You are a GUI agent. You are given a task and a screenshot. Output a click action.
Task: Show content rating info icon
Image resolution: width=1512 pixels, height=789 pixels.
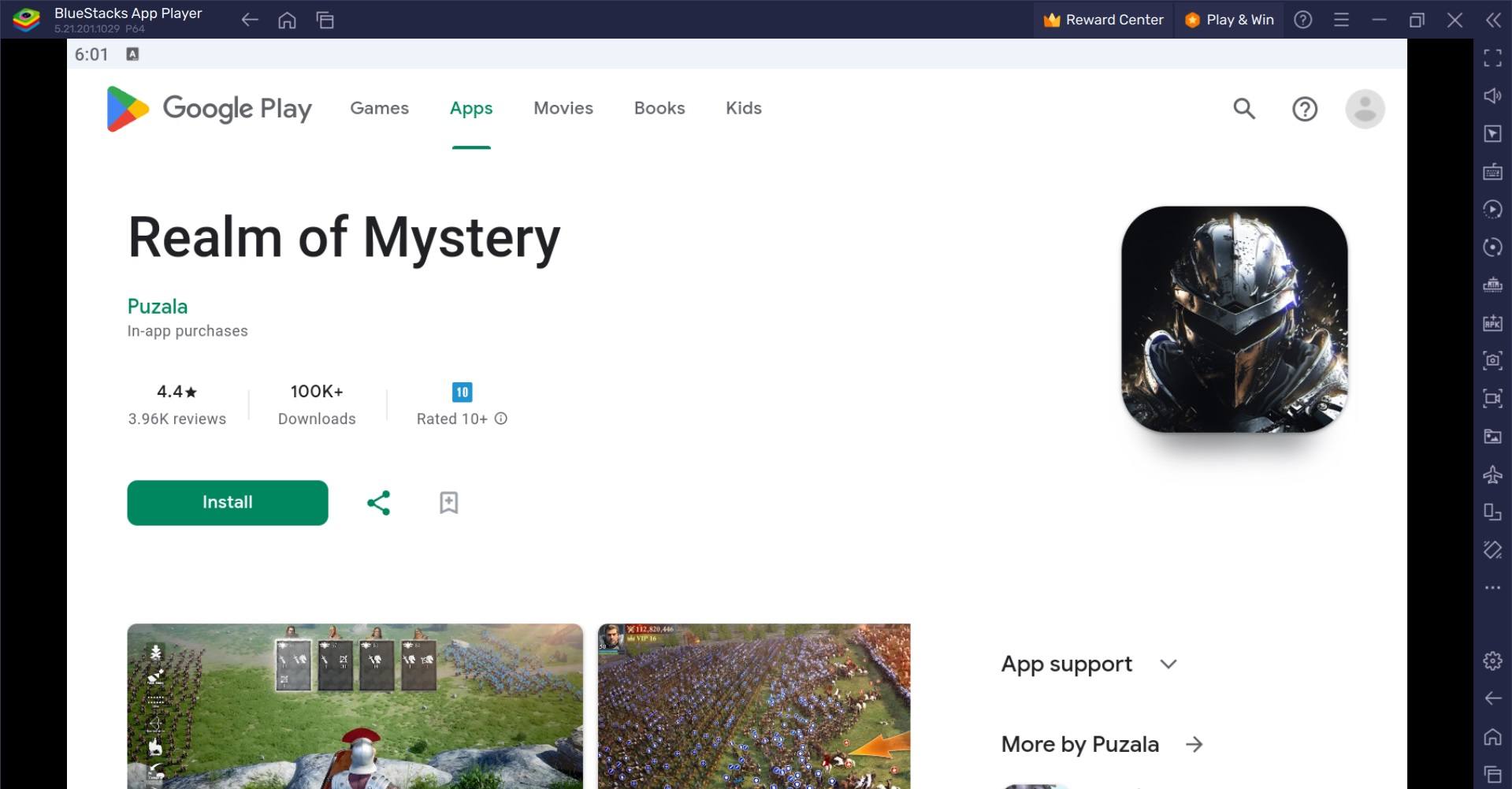coord(501,419)
